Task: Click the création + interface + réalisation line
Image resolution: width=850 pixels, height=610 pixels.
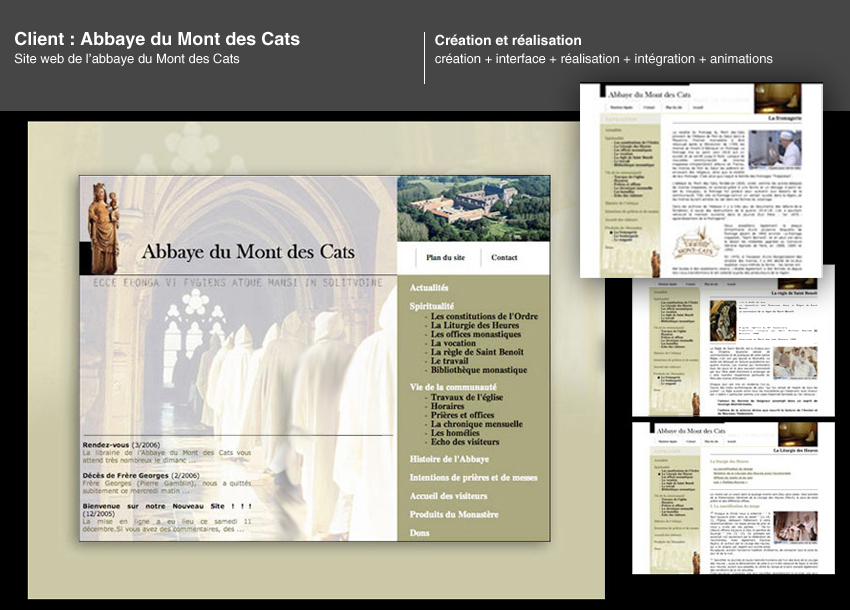Action: point(603,59)
